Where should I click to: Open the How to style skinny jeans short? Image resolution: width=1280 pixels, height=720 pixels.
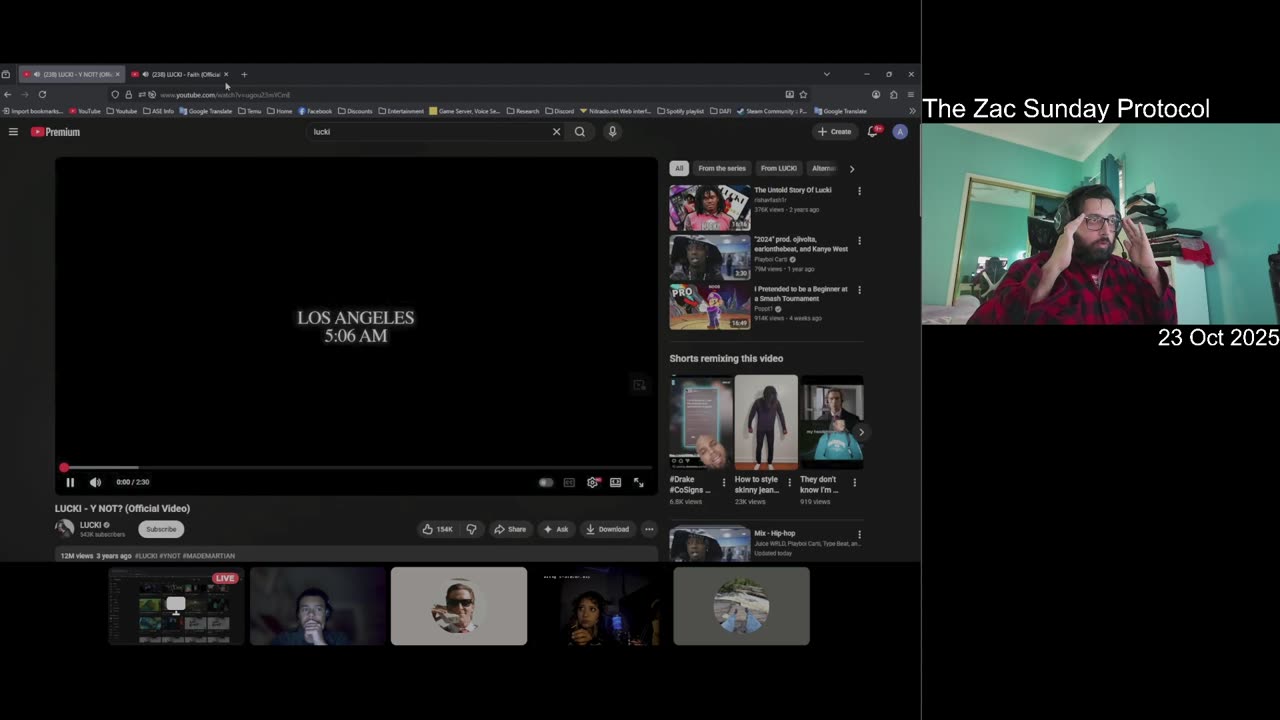pyautogui.click(x=766, y=422)
